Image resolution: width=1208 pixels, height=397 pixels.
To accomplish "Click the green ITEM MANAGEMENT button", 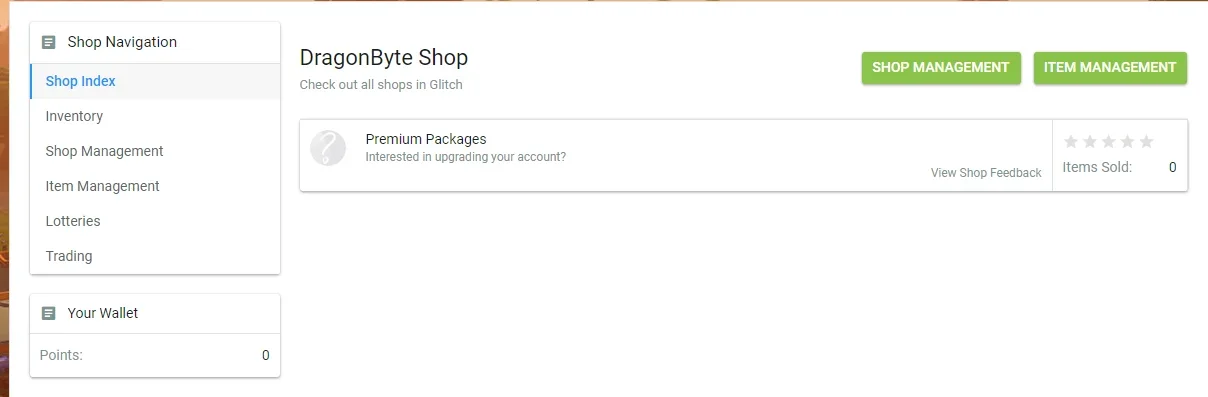I will (x=1110, y=68).
